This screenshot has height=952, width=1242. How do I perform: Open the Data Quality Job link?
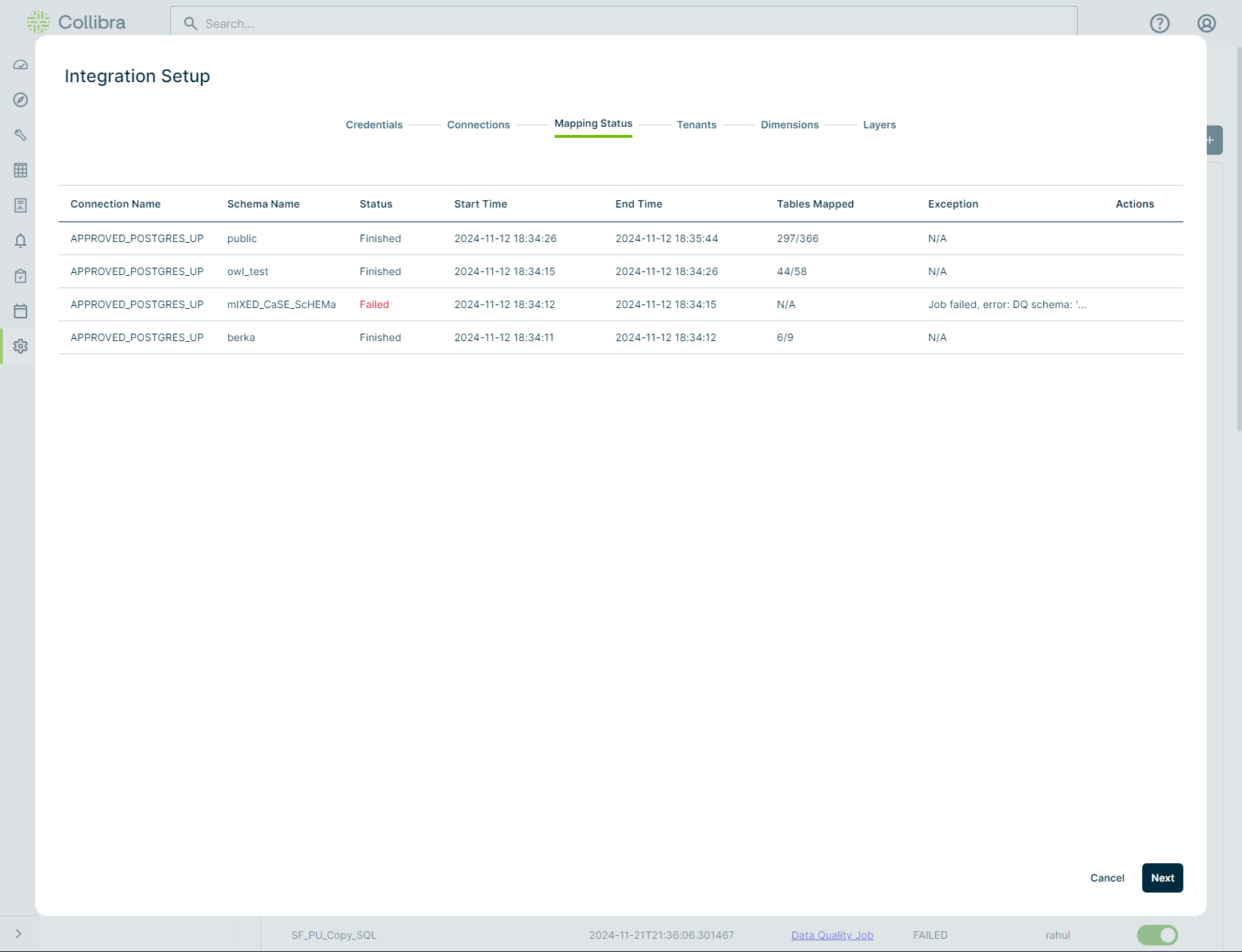pyautogui.click(x=831, y=934)
